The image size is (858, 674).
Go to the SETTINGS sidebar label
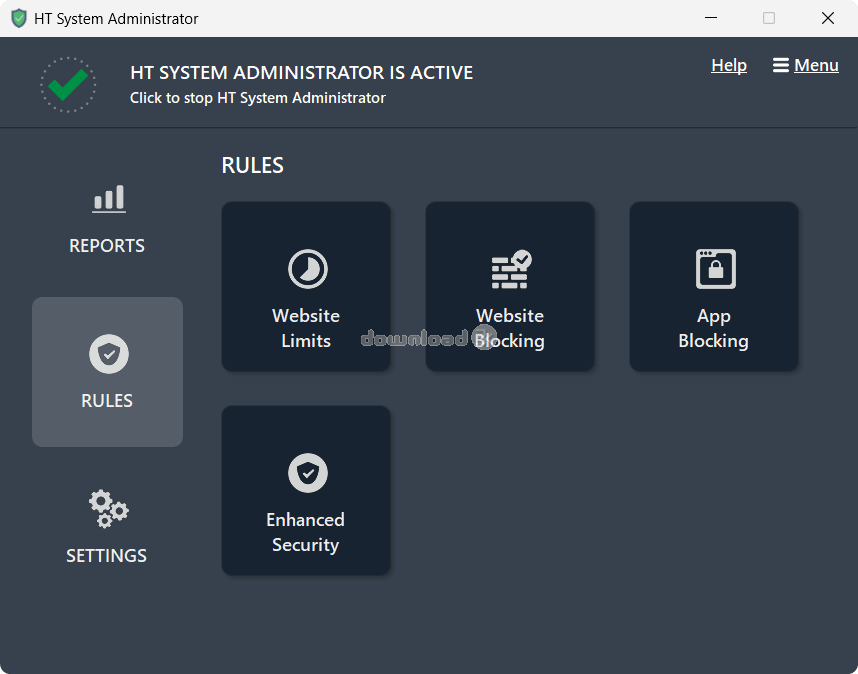point(106,555)
